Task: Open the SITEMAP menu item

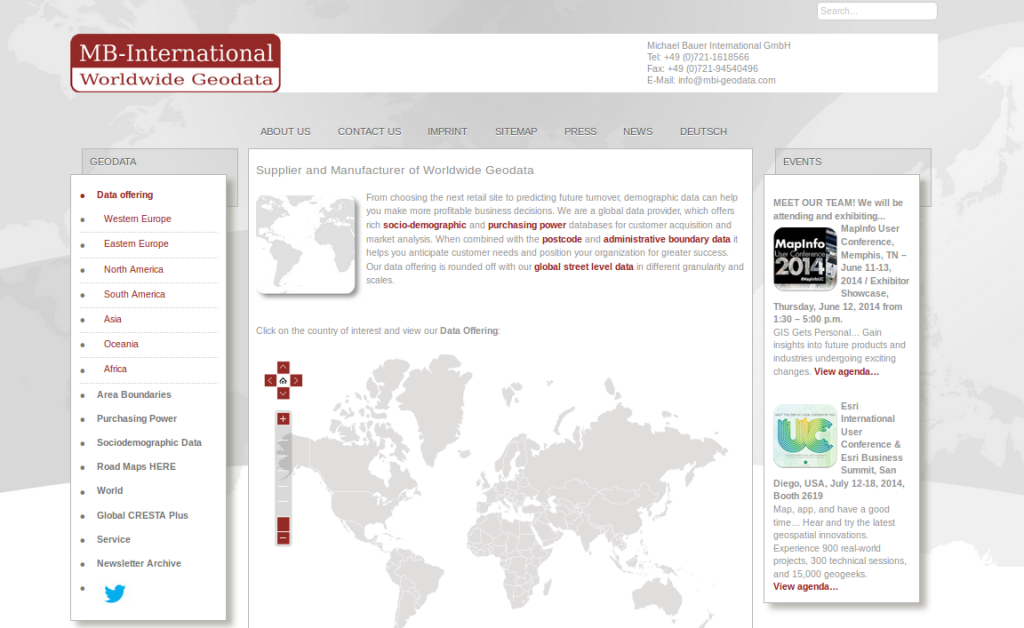Action: [x=516, y=131]
